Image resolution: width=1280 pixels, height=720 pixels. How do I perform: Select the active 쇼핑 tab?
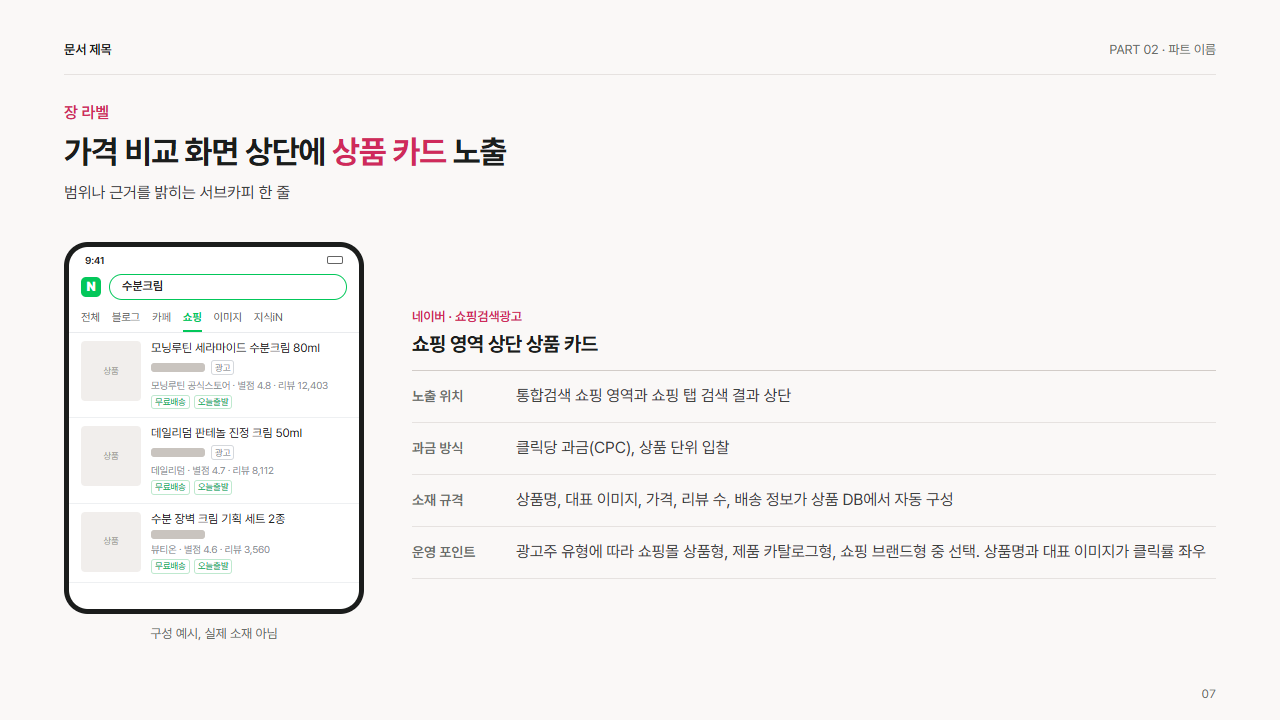tap(192, 317)
